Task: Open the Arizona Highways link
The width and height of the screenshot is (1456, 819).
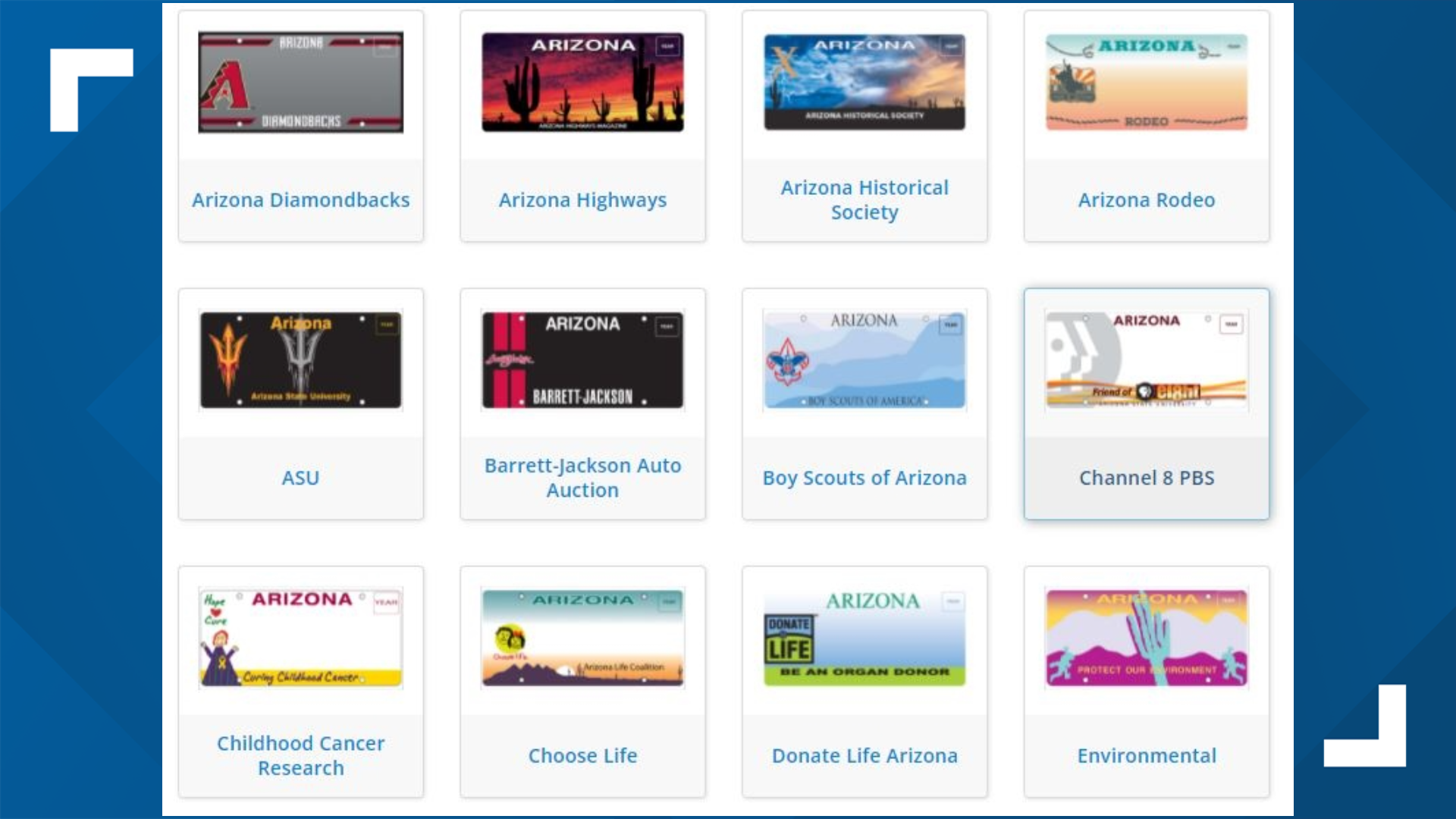Action: (x=583, y=199)
